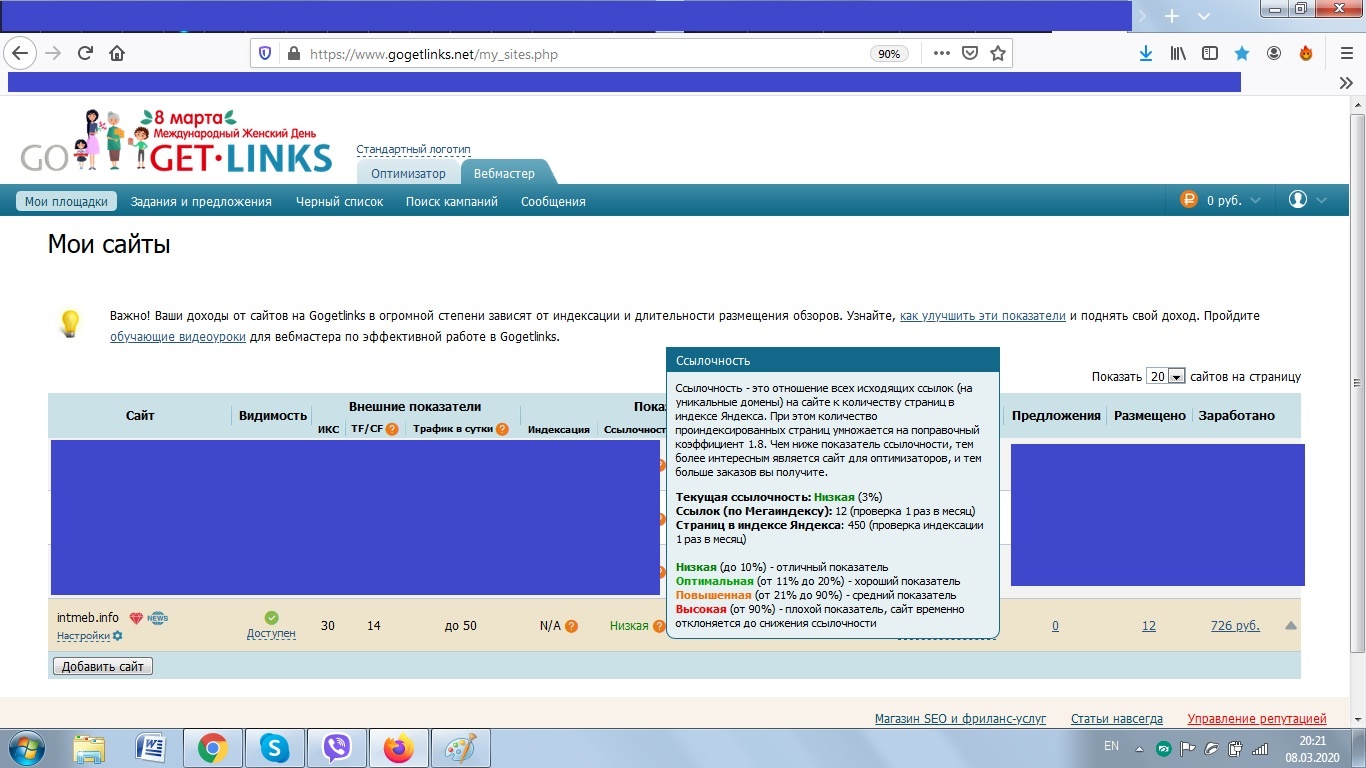
Task: Open Задания и предложения menu item
Action: [x=201, y=201]
